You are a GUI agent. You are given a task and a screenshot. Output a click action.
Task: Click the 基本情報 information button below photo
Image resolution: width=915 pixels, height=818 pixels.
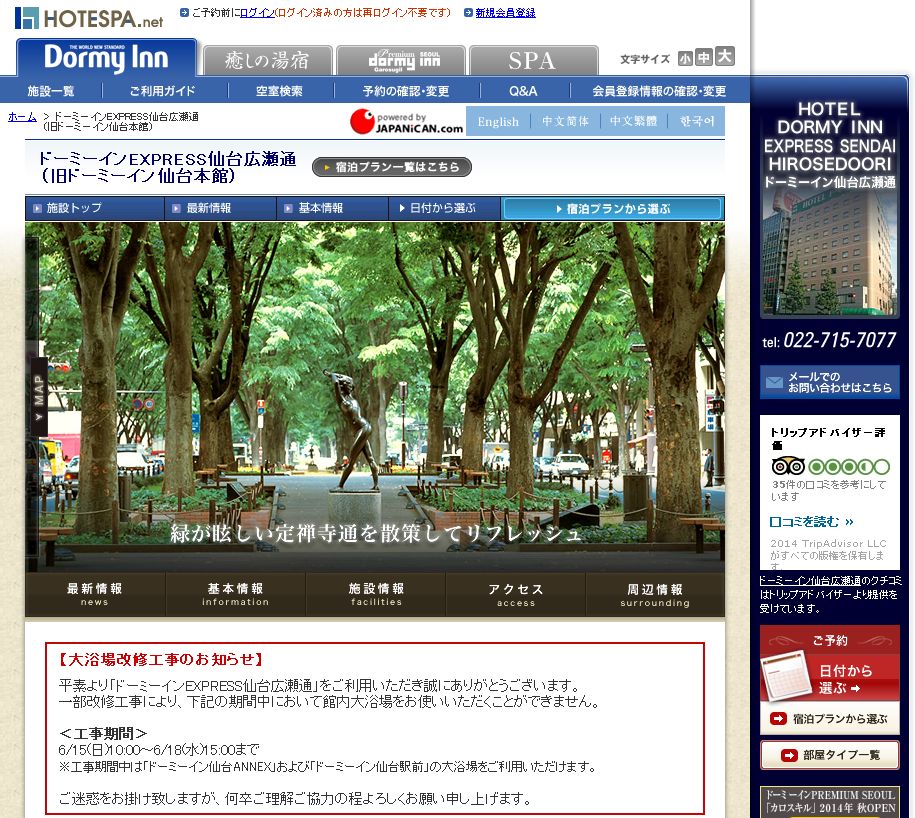tap(236, 595)
